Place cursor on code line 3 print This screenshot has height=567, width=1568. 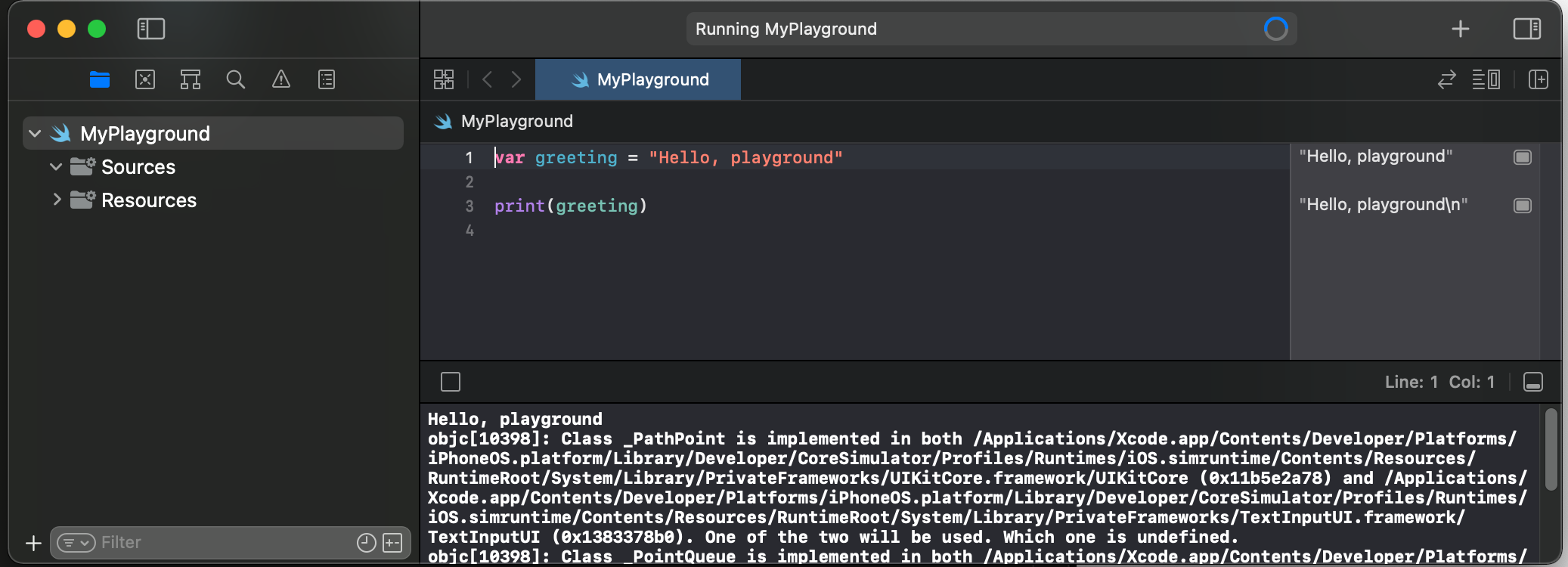(571, 206)
